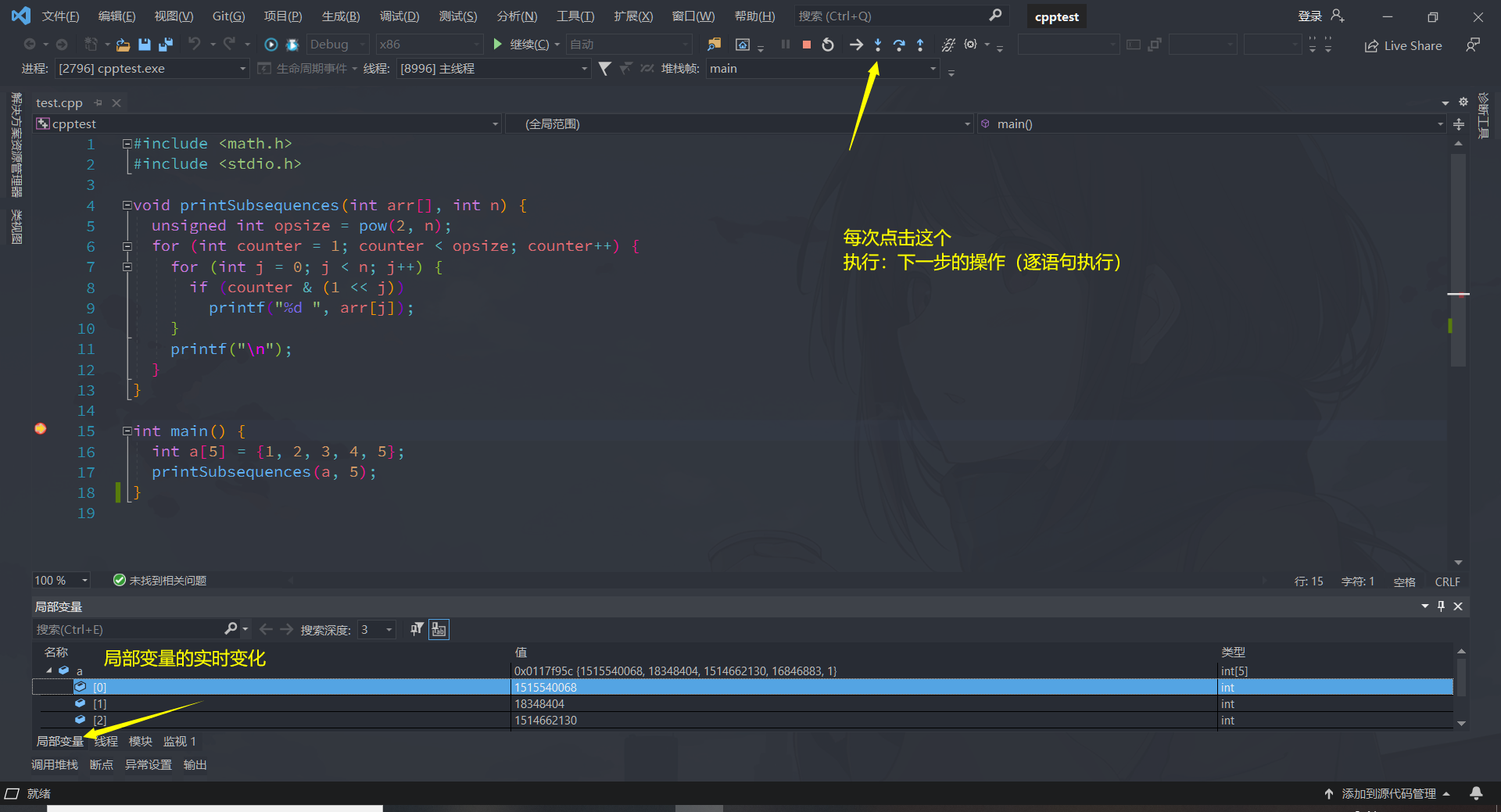Open the x86 platform dropdown
This screenshot has width=1501, height=812.
(x=429, y=45)
